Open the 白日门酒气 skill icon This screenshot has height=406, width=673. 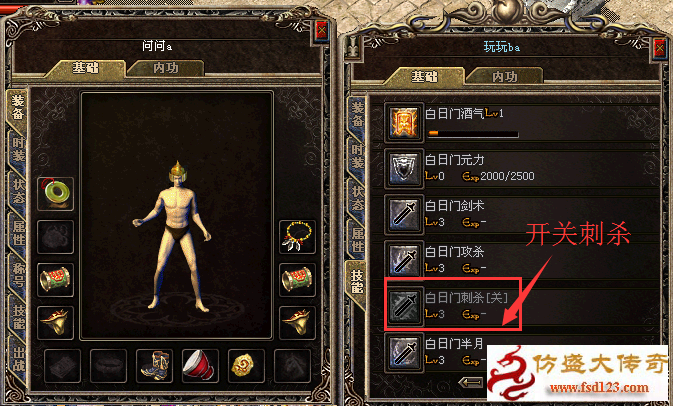click(x=404, y=123)
